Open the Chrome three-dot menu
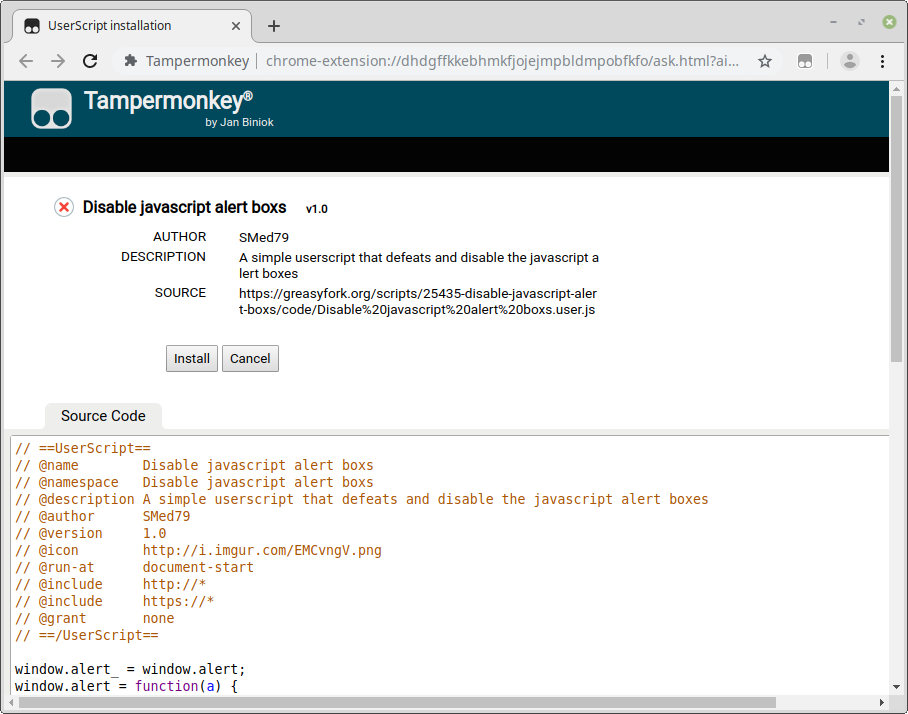908x714 pixels. [883, 61]
